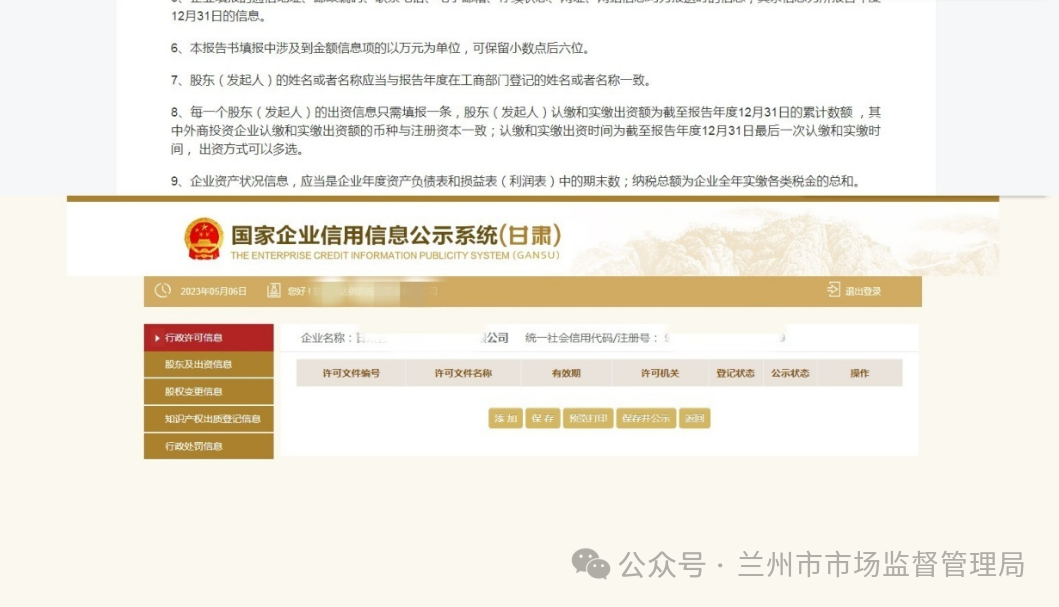Click the clock icon beside the date
This screenshot has height=607, width=1059.
(x=163, y=291)
